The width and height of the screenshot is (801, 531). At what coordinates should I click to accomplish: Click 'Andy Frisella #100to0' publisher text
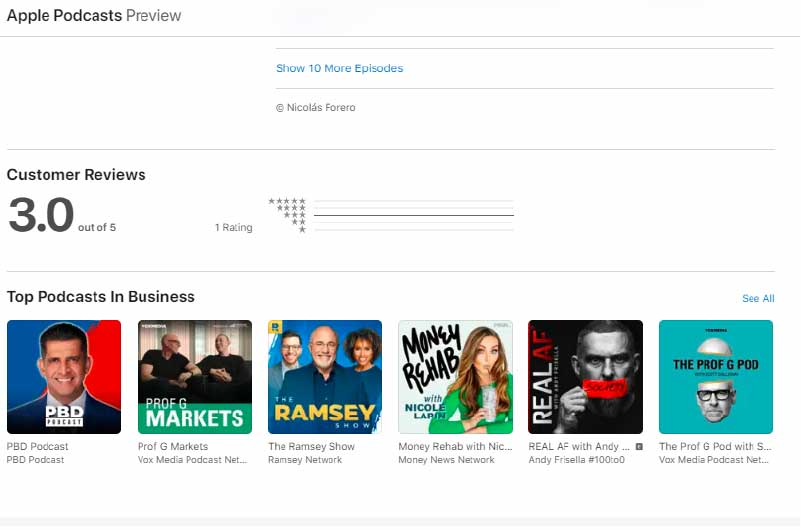pyautogui.click(x=576, y=460)
